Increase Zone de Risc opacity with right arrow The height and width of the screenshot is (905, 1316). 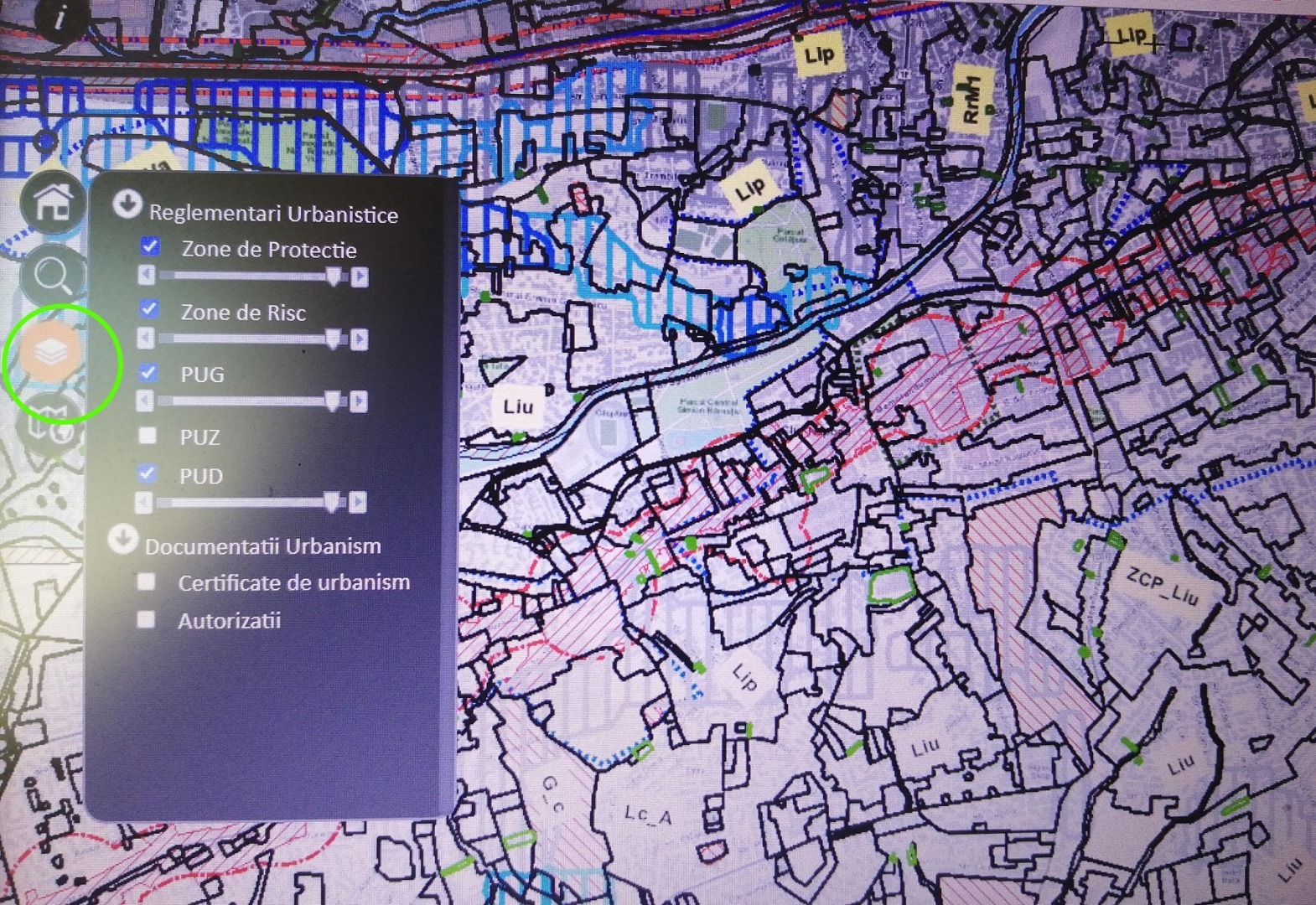[x=359, y=339]
